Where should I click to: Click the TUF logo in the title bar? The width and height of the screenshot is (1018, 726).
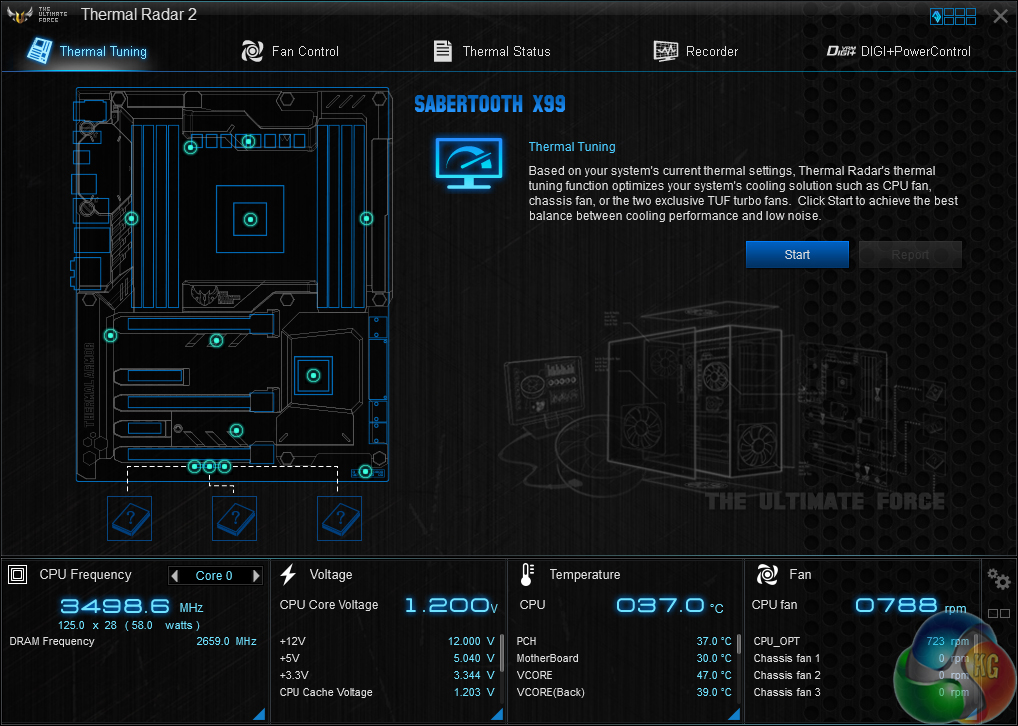tap(19, 15)
